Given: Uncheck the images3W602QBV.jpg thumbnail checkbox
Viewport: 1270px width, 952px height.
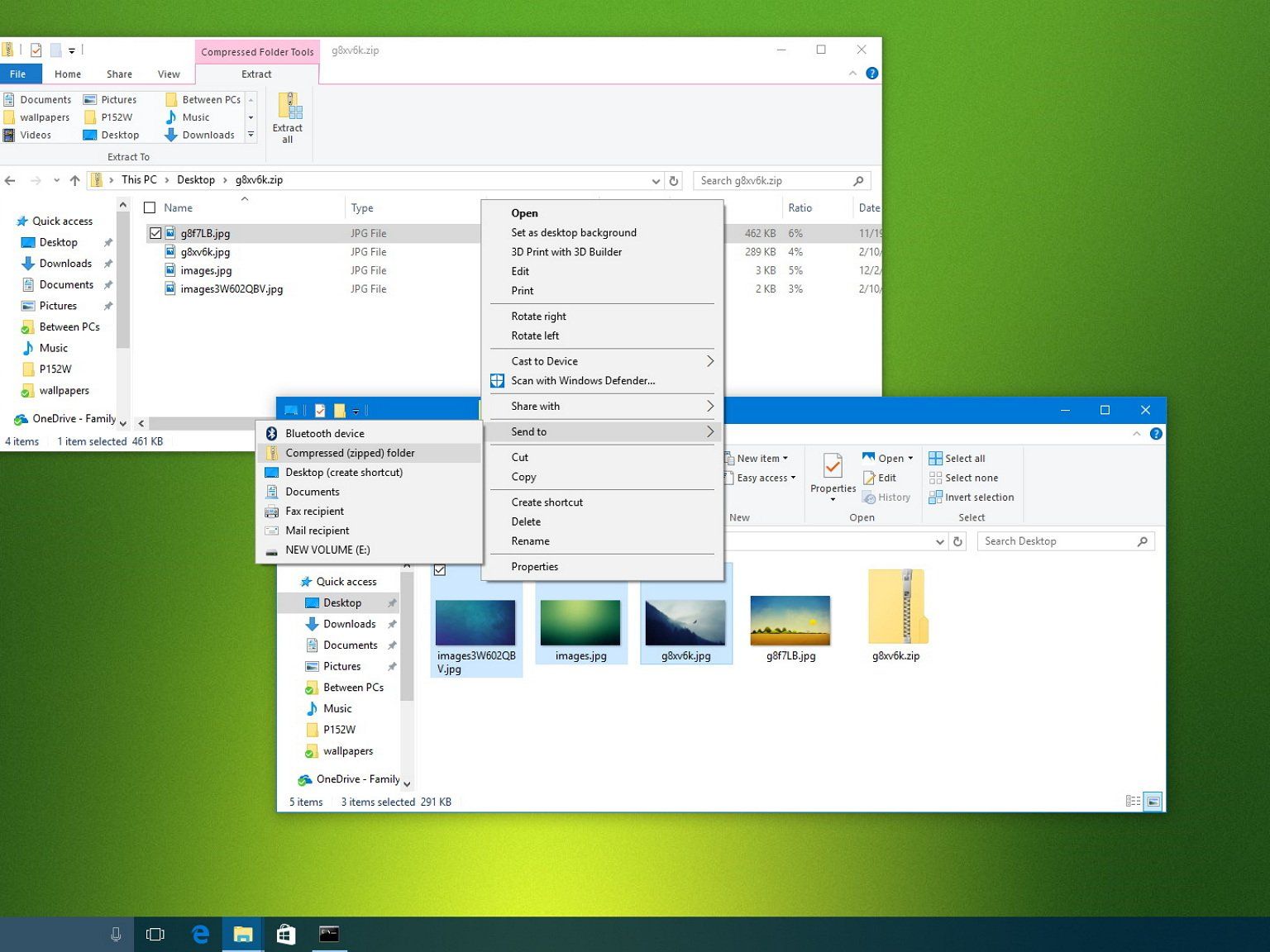Looking at the screenshot, I should pos(440,570).
